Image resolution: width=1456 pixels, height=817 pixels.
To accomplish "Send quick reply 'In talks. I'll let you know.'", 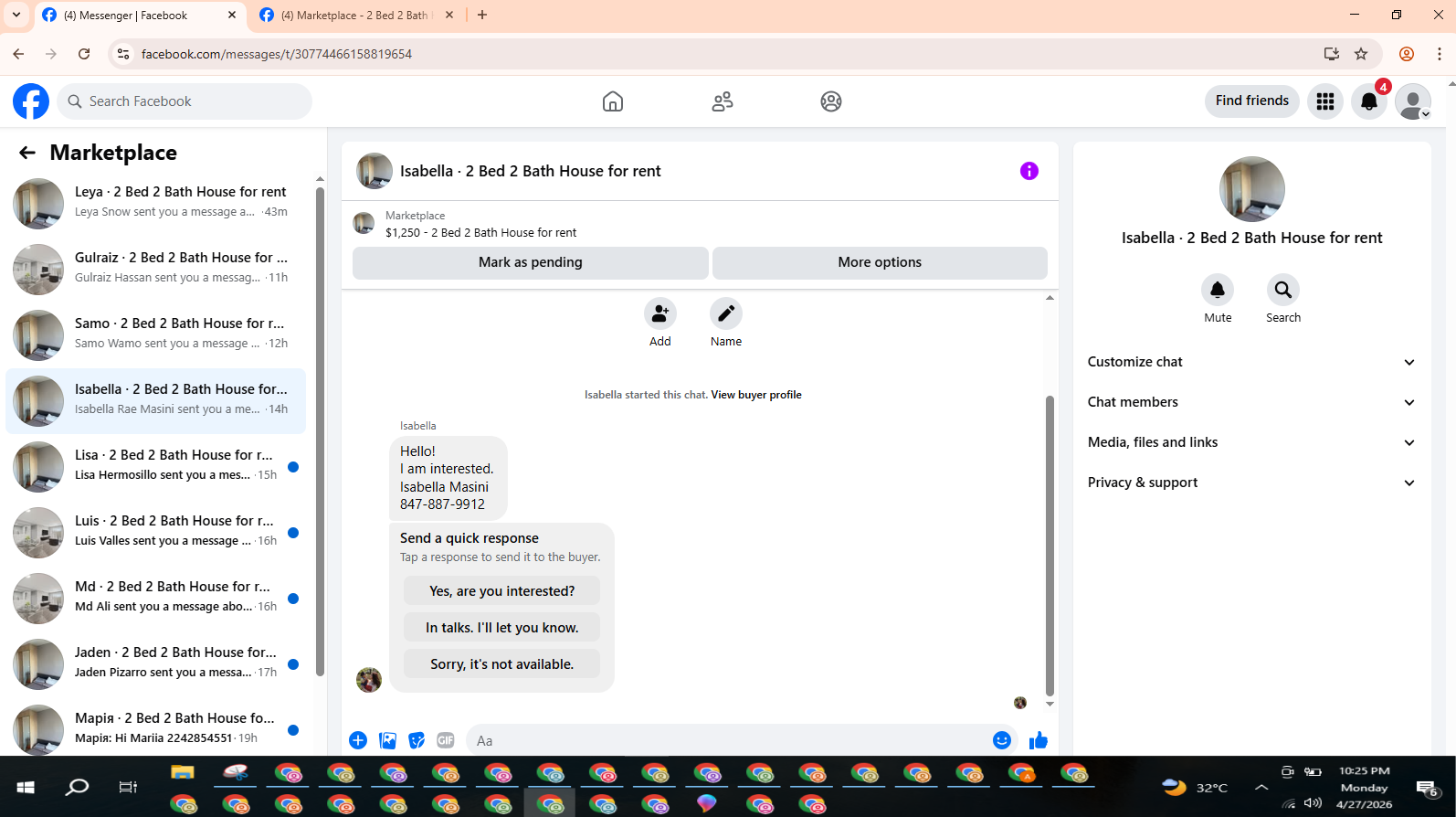I will coord(502,628).
